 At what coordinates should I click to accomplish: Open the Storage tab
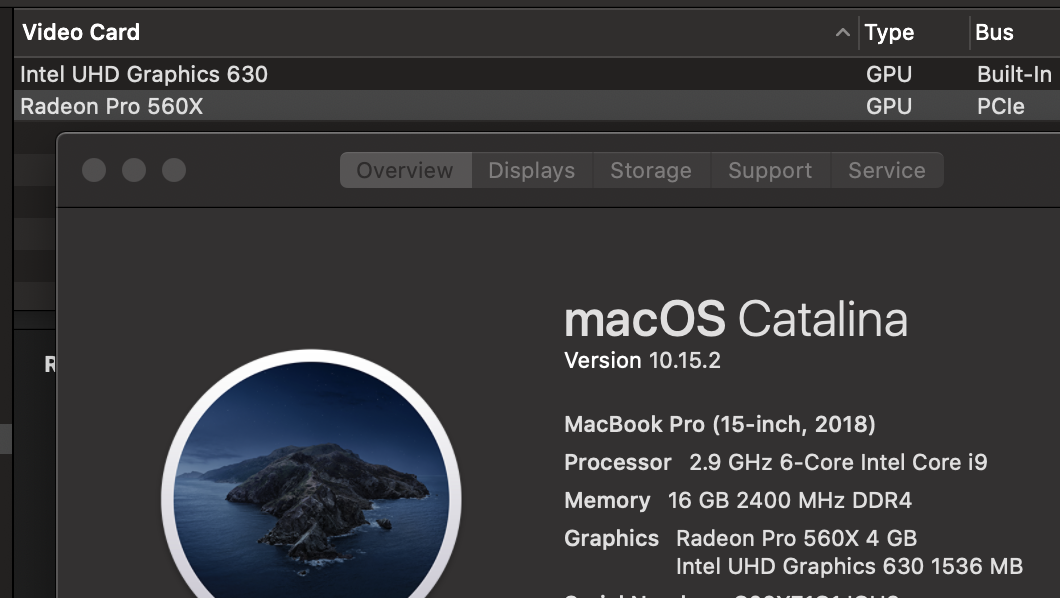coord(652,170)
